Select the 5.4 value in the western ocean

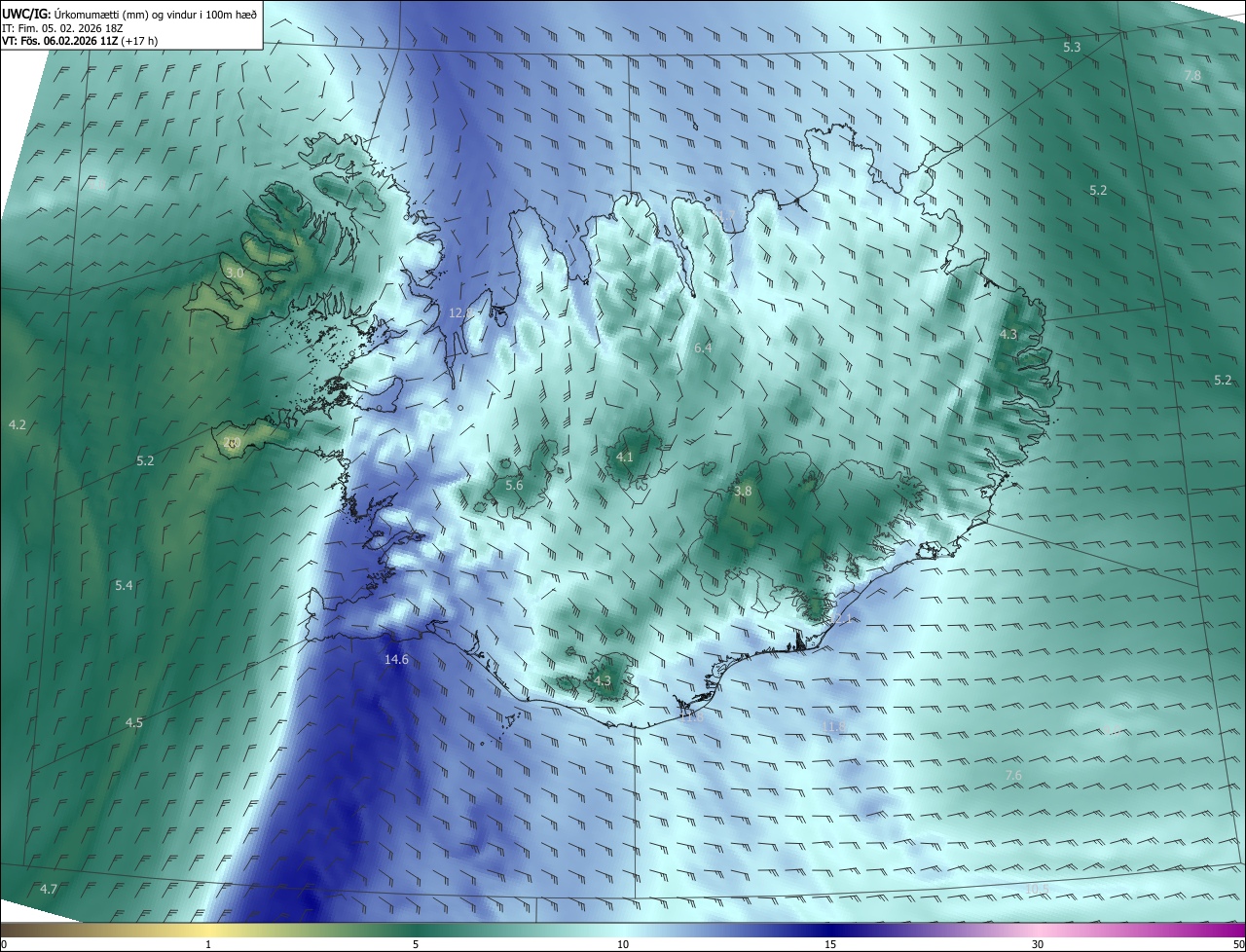click(x=124, y=585)
